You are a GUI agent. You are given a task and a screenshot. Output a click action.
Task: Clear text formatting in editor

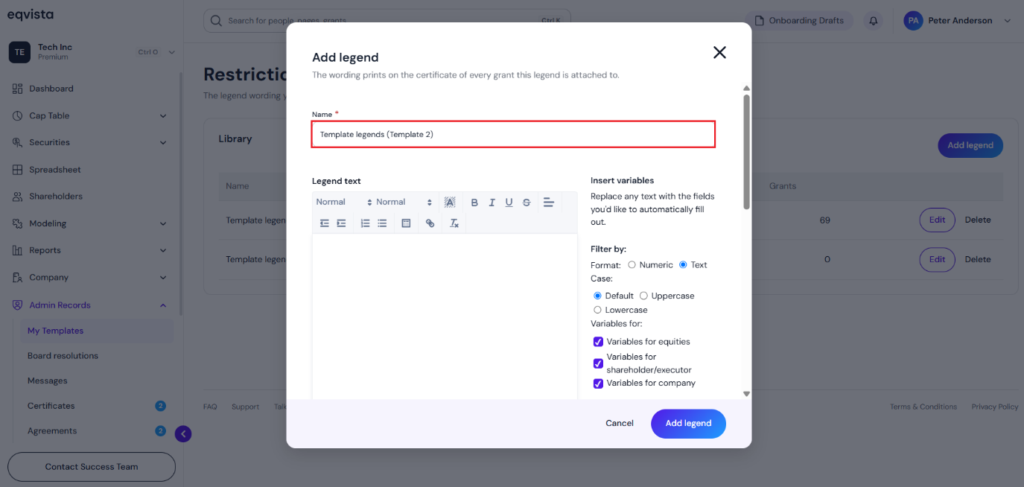click(454, 223)
